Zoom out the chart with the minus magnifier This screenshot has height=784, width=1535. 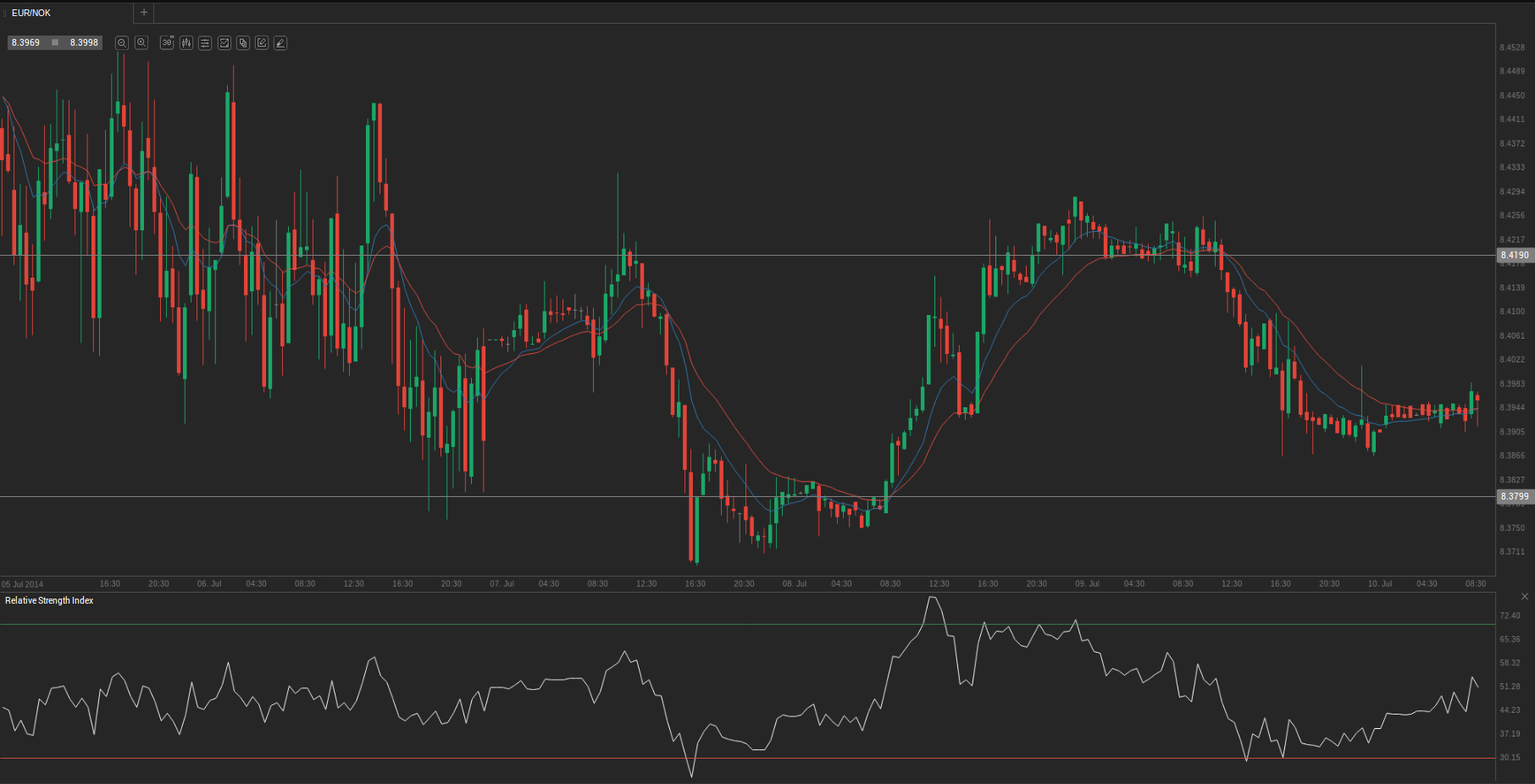point(122,42)
